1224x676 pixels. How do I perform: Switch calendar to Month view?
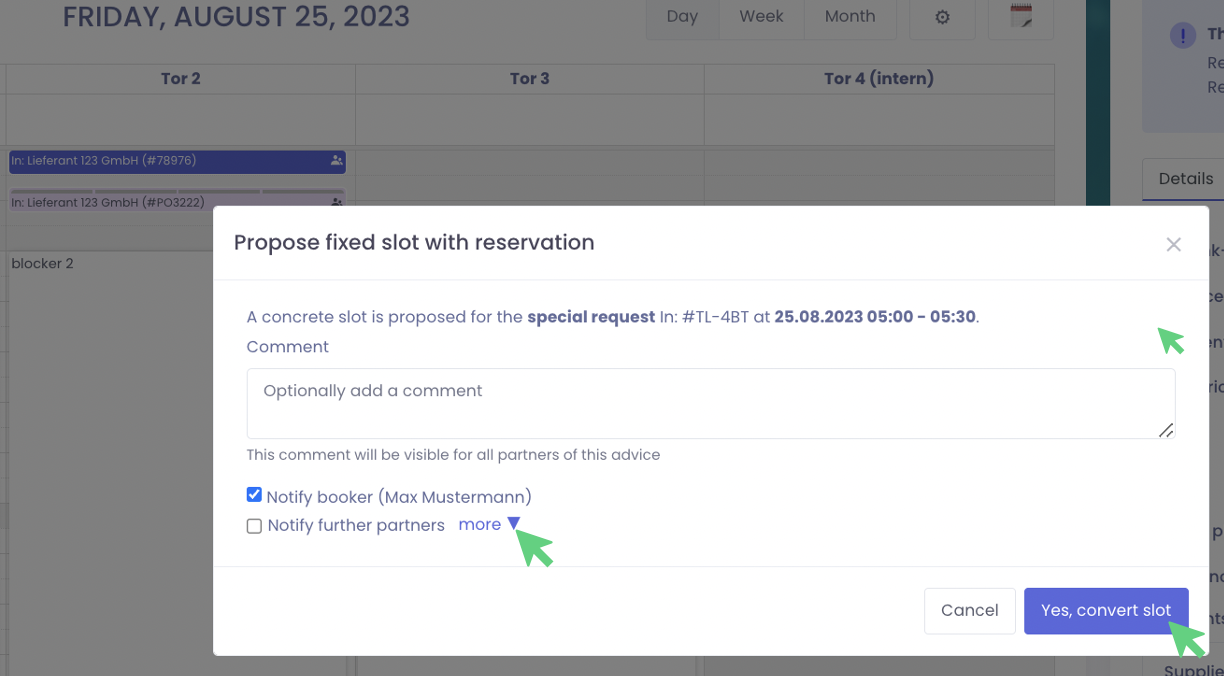[x=849, y=17]
